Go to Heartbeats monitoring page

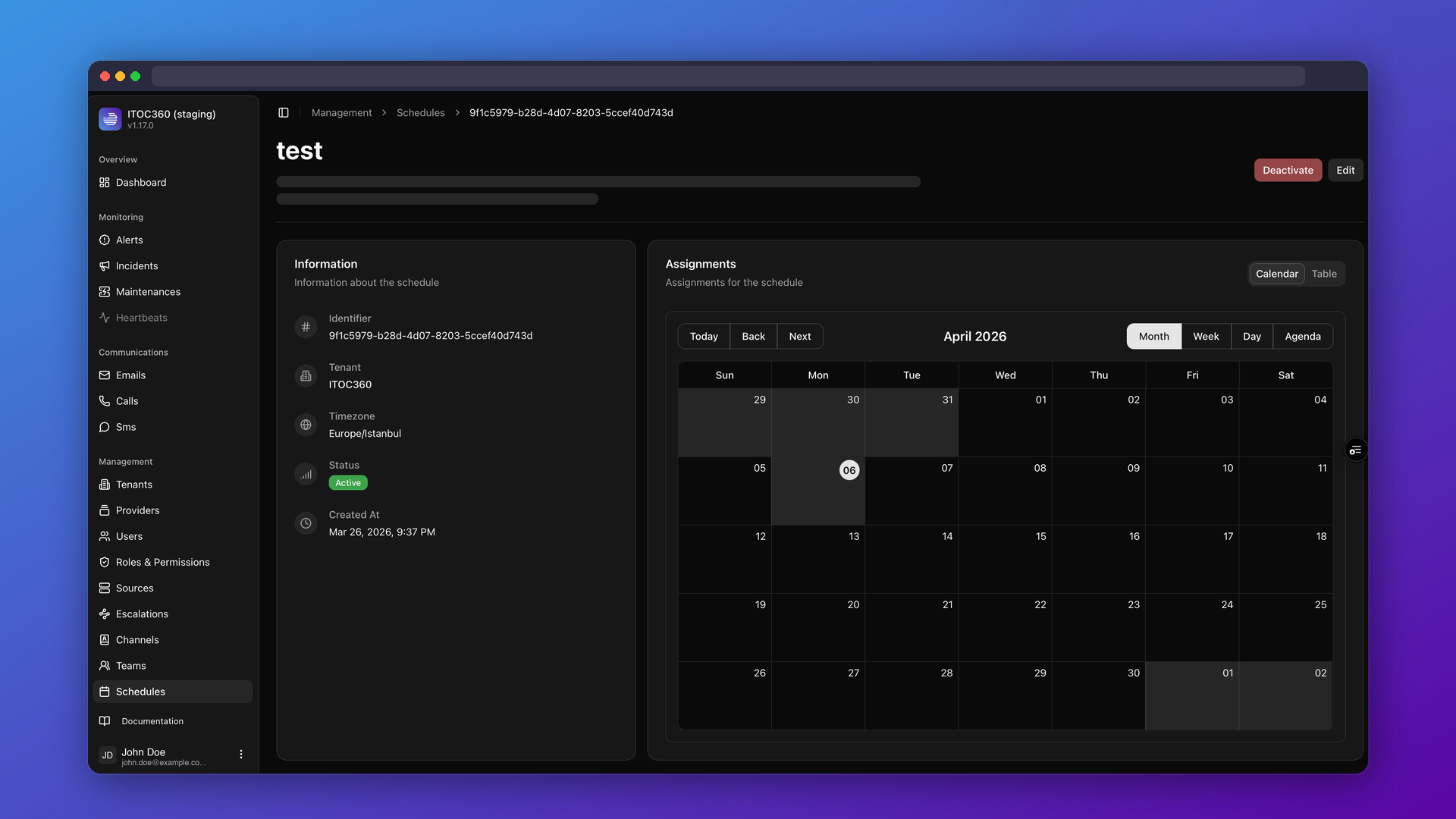[141, 318]
